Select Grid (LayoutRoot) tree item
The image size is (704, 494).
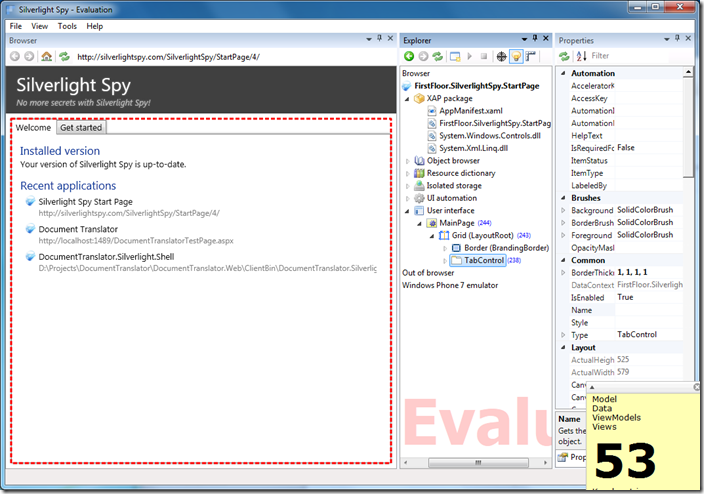[x=483, y=235]
